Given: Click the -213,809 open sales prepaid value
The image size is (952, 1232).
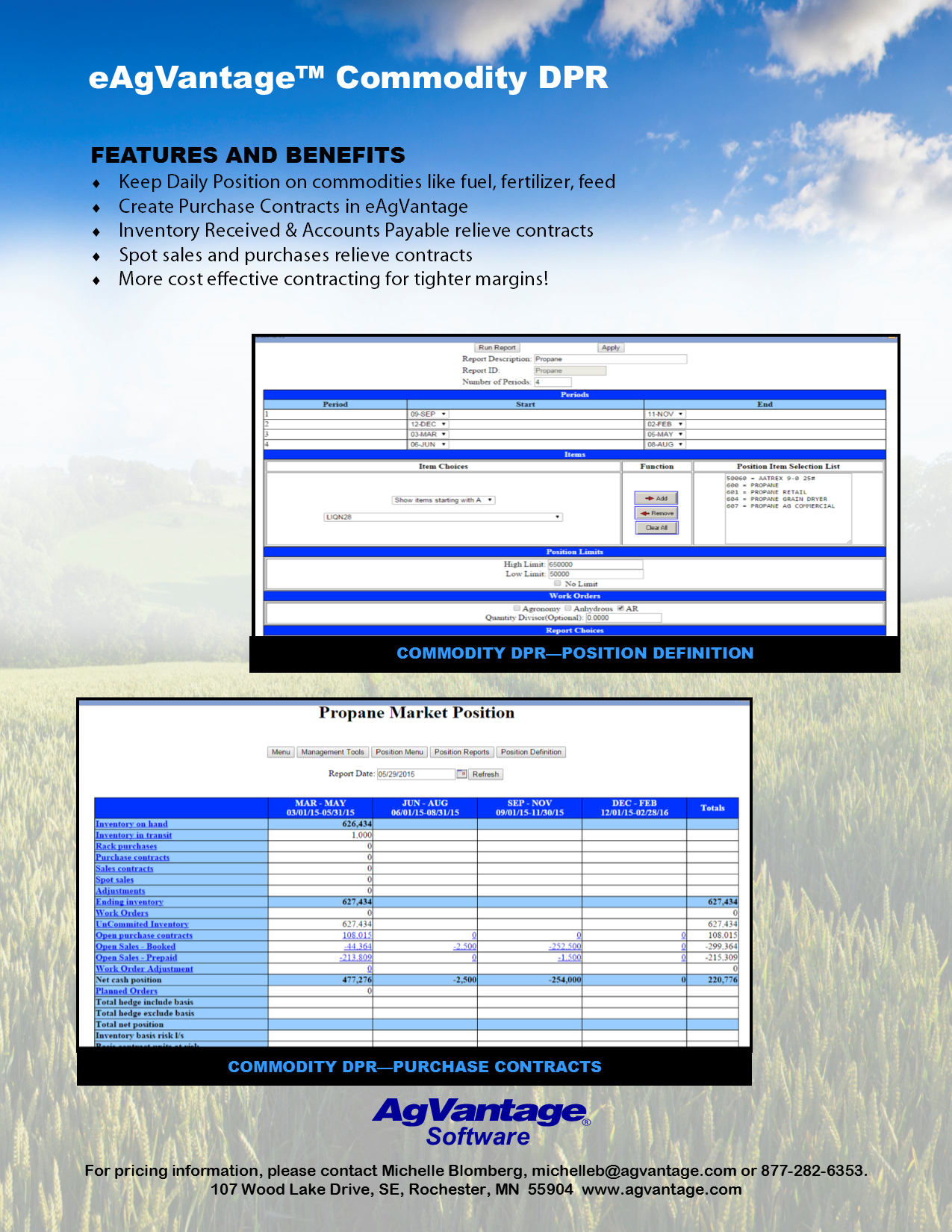Looking at the screenshot, I should (x=355, y=958).
